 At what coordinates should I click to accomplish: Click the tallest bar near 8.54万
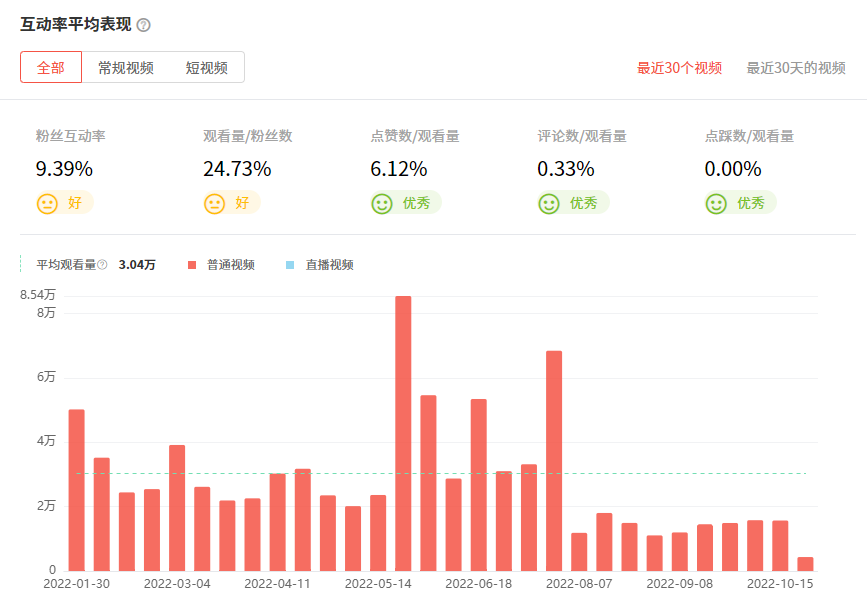[403, 433]
